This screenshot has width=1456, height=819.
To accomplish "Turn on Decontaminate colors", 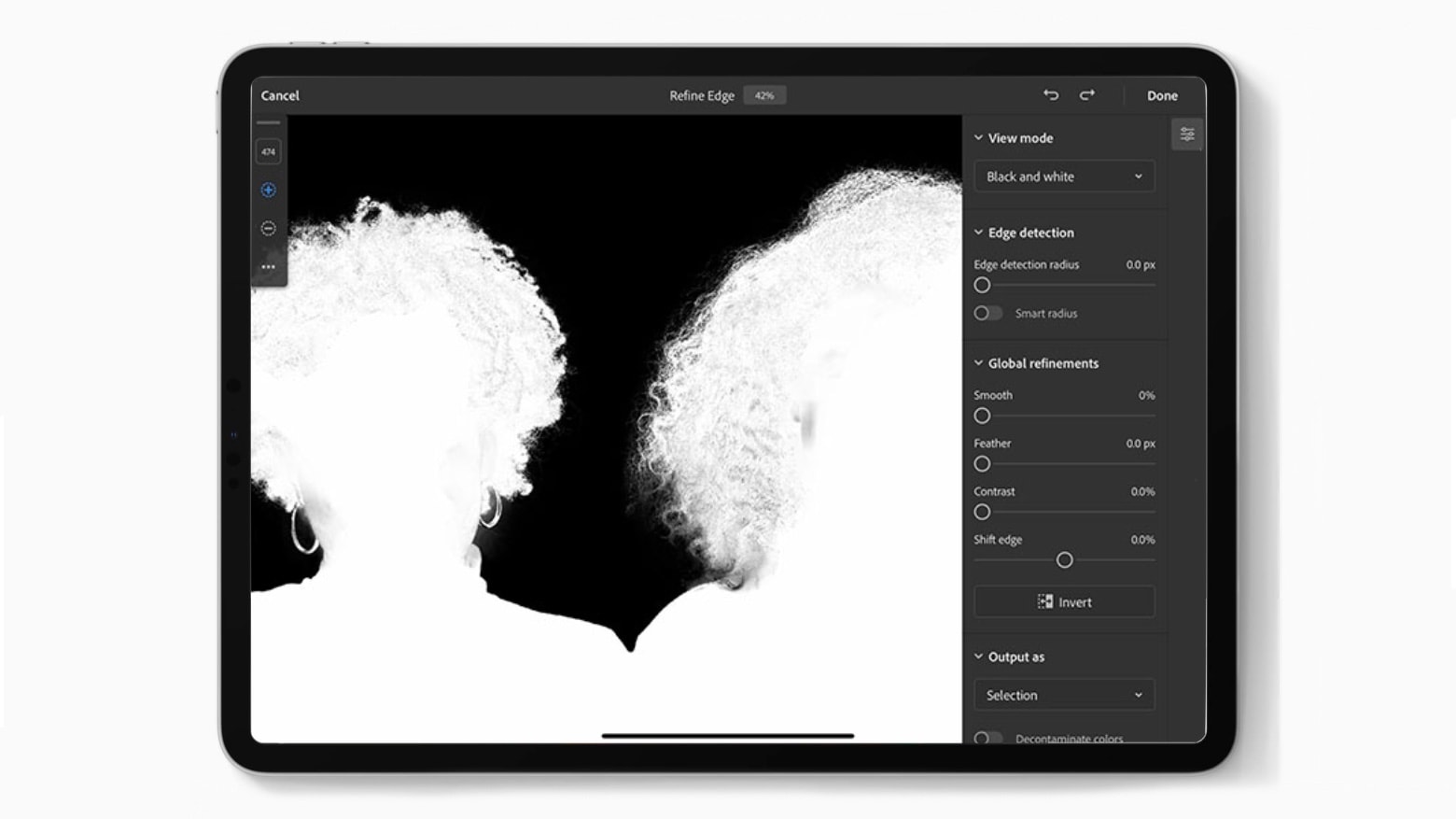I will 988,738.
